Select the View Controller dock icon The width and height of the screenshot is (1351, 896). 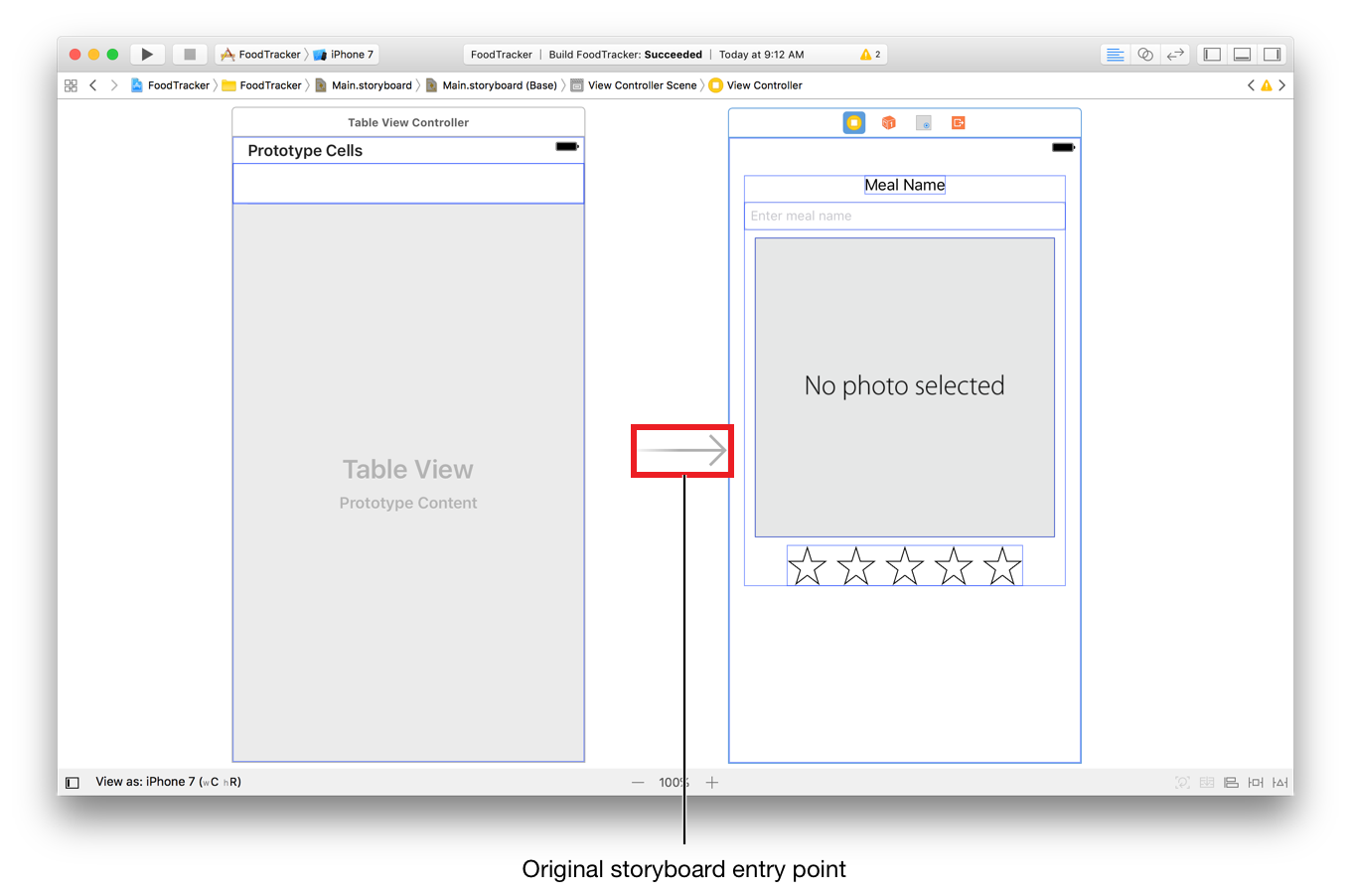tap(854, 123)
